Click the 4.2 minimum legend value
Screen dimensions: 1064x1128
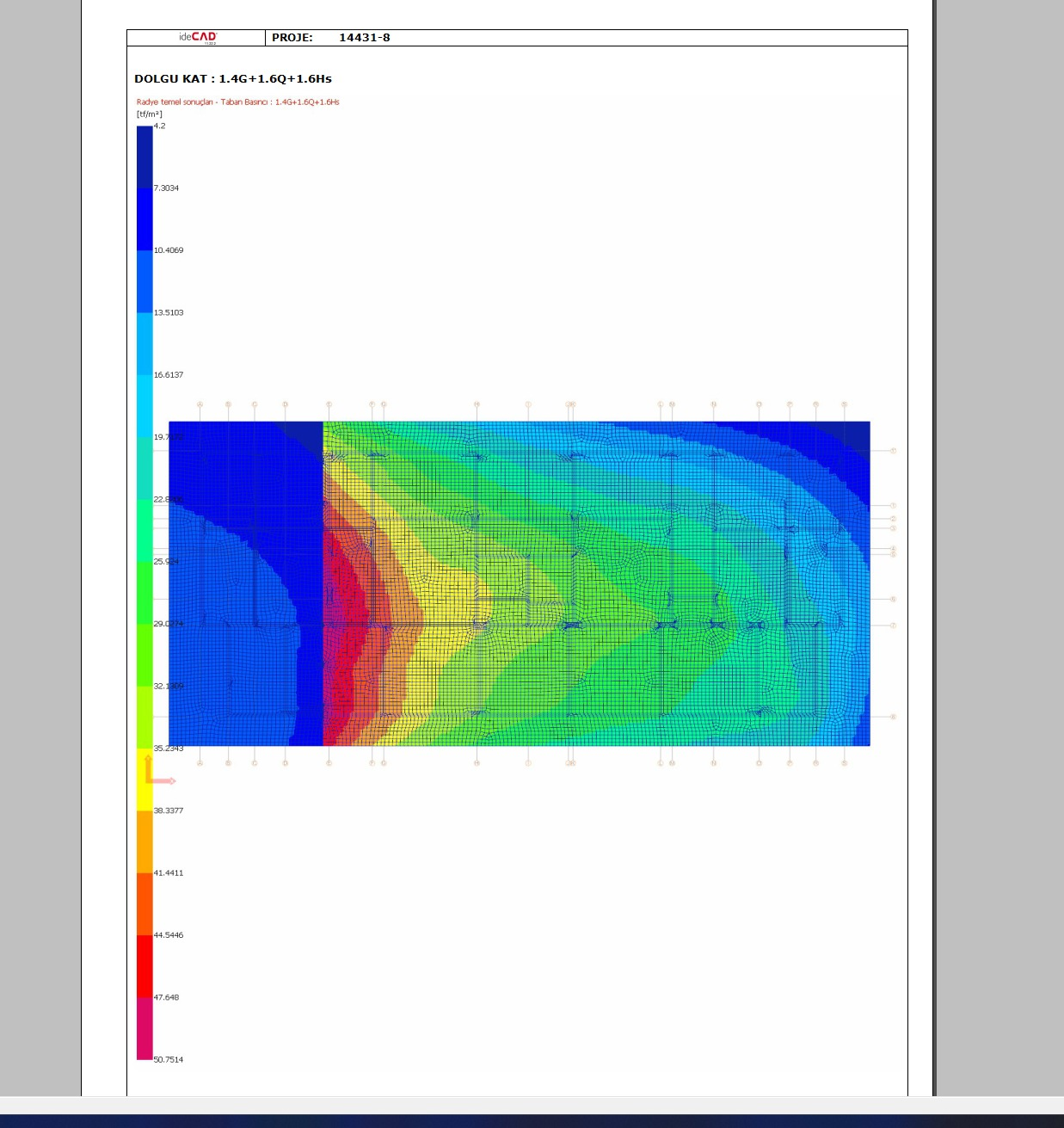point(160,126)
